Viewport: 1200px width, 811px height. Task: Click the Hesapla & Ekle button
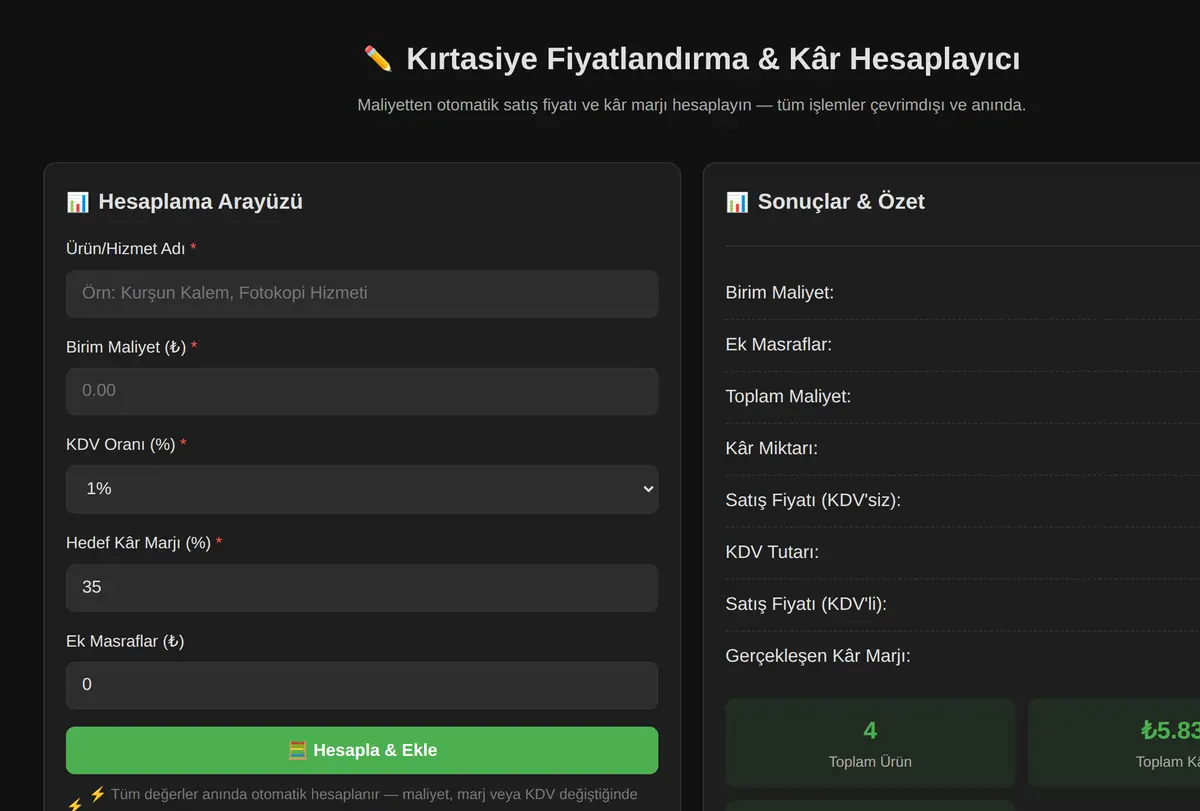[362, 750]
